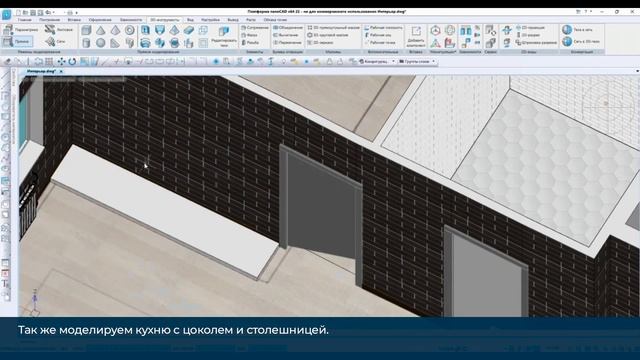The image size is (640, 360).
Task: Click the Резьба thread tool
Action: (250, 42)
